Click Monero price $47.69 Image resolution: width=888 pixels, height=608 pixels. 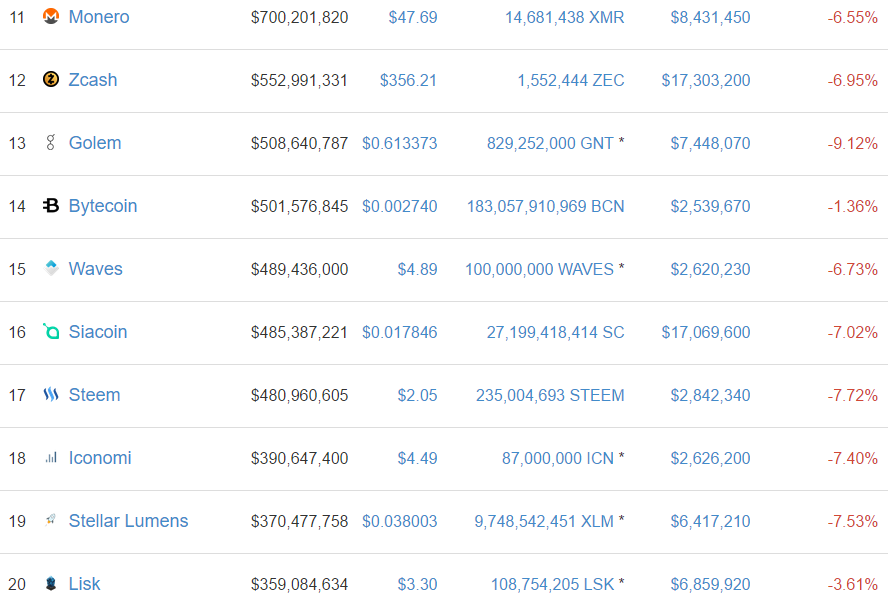click(413, 18)
